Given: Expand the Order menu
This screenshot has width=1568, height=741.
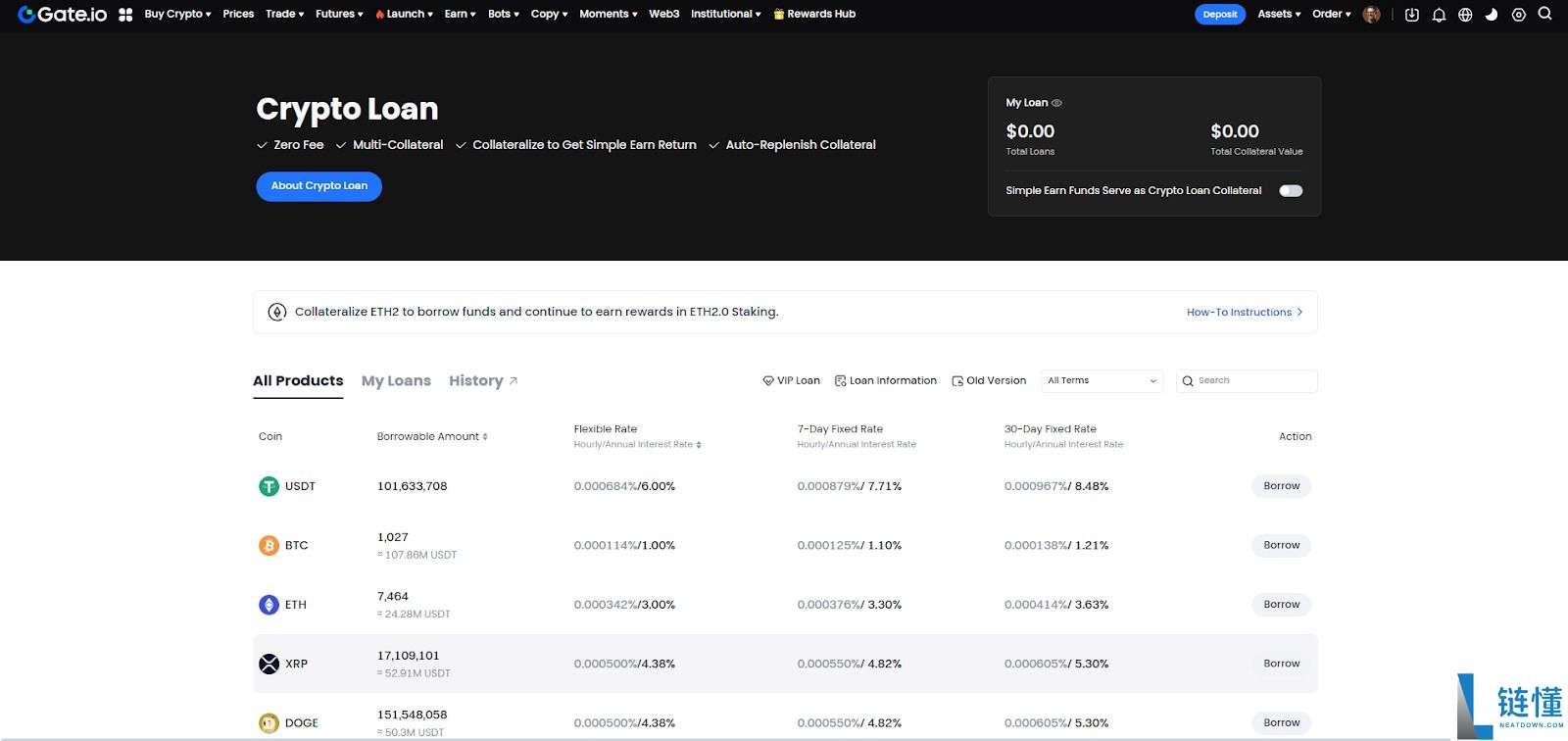Looking at the screenshot, I should [1331, 14].
